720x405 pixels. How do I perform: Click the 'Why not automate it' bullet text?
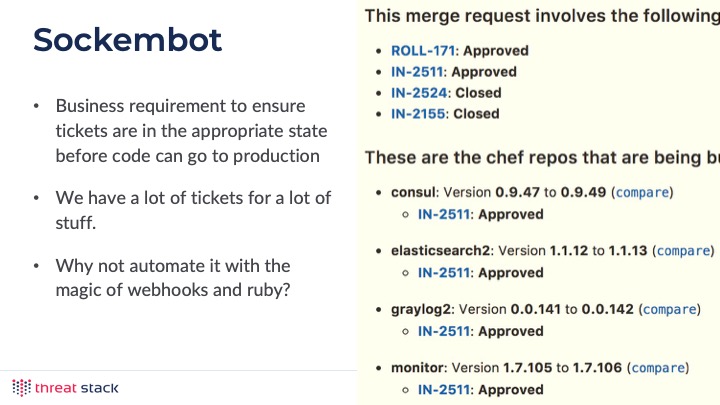(173, 278)
